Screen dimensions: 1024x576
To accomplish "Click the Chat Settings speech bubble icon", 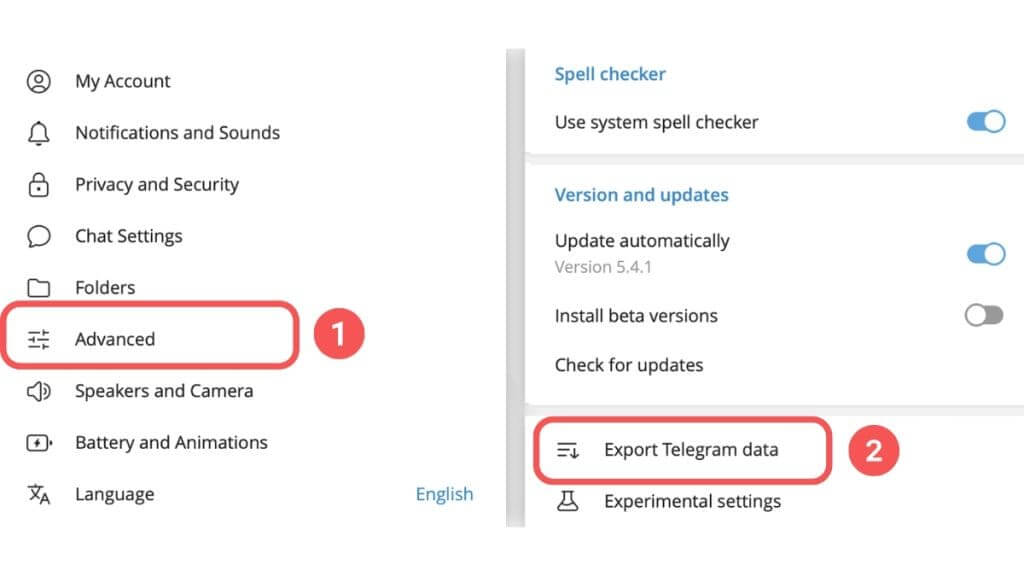I will point(39,236).
